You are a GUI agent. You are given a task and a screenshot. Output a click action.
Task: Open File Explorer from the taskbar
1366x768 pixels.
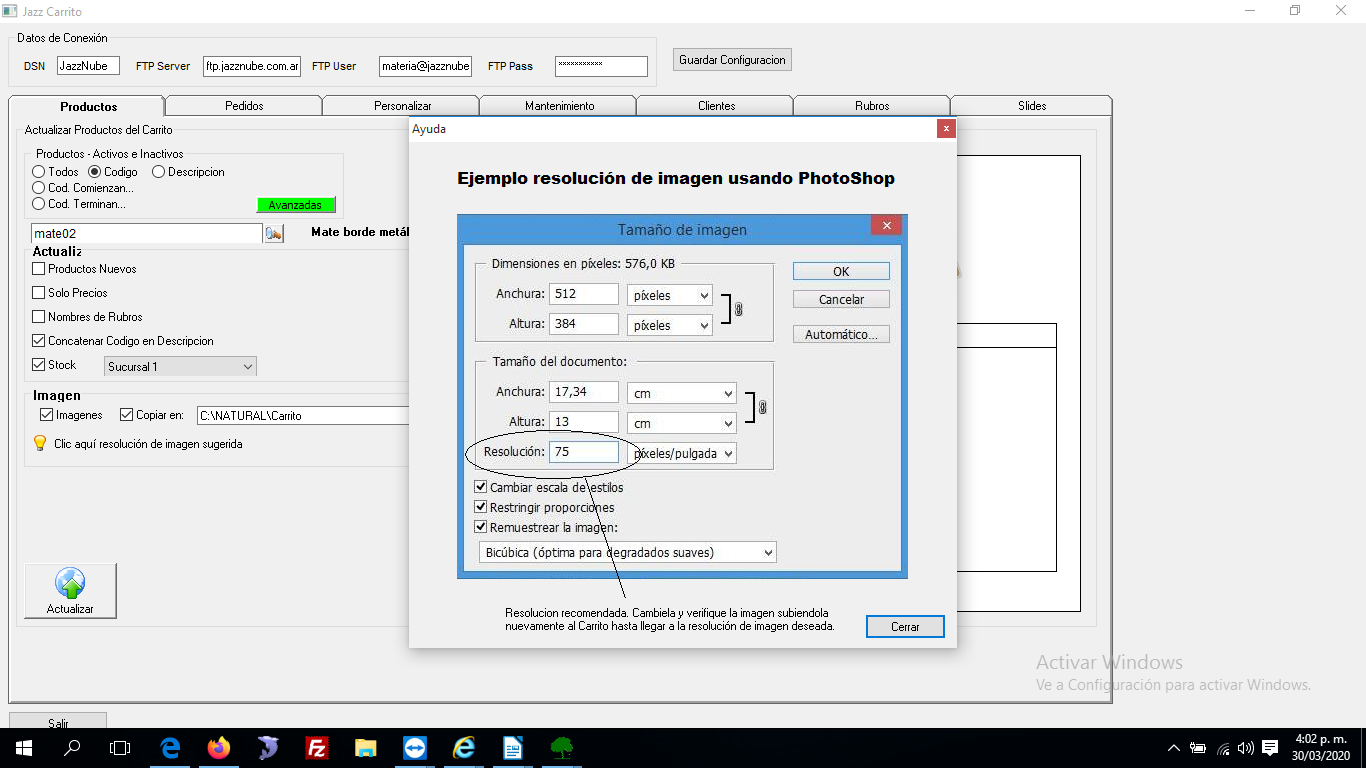point(366,748)
